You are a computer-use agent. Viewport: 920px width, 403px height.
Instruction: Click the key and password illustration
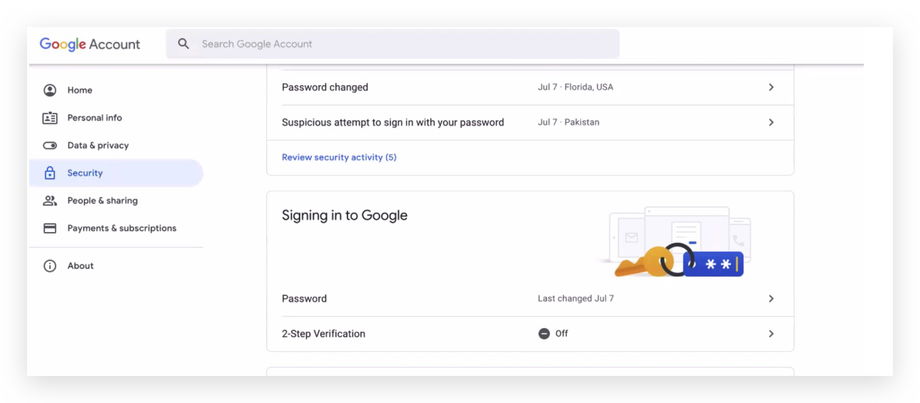pyautogui.click(x=680, y=243)
